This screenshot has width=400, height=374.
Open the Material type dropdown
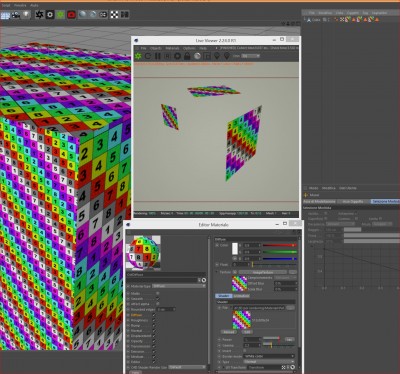(179, 286)
